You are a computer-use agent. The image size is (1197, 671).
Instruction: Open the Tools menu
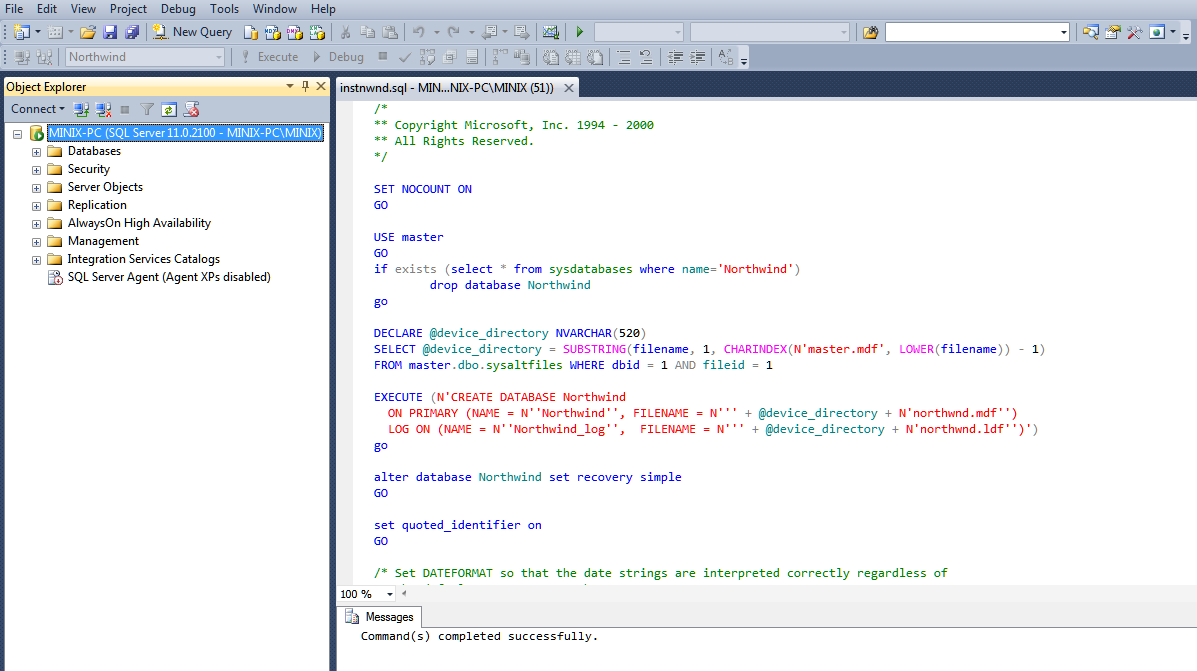224,9
